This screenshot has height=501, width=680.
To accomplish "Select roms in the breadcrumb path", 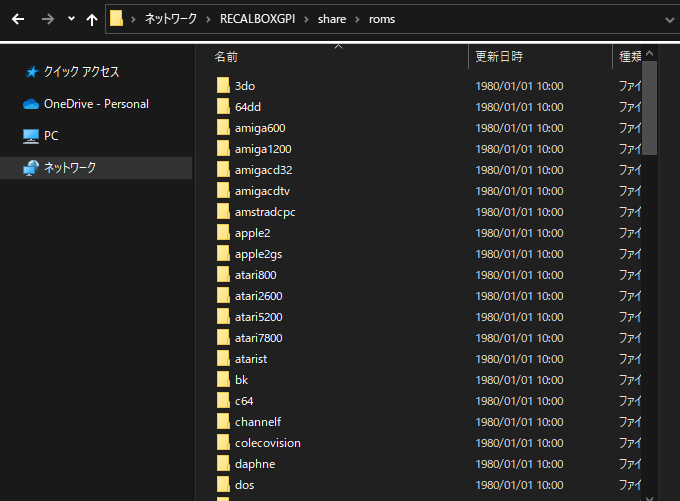I will (x=382, y=19).
